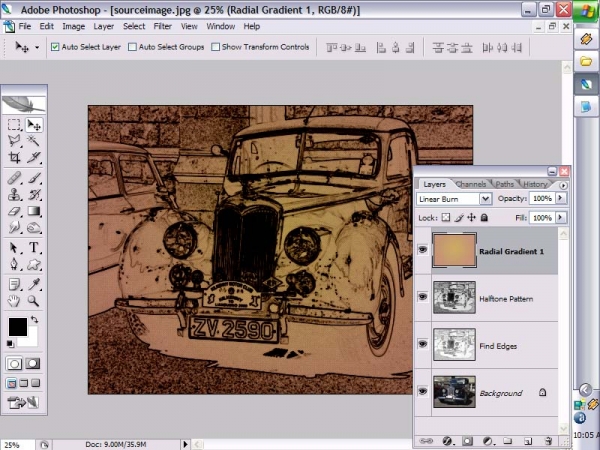600x450 pixels.
Task: Click the Opacity 100% field
Action: (542, 198)
